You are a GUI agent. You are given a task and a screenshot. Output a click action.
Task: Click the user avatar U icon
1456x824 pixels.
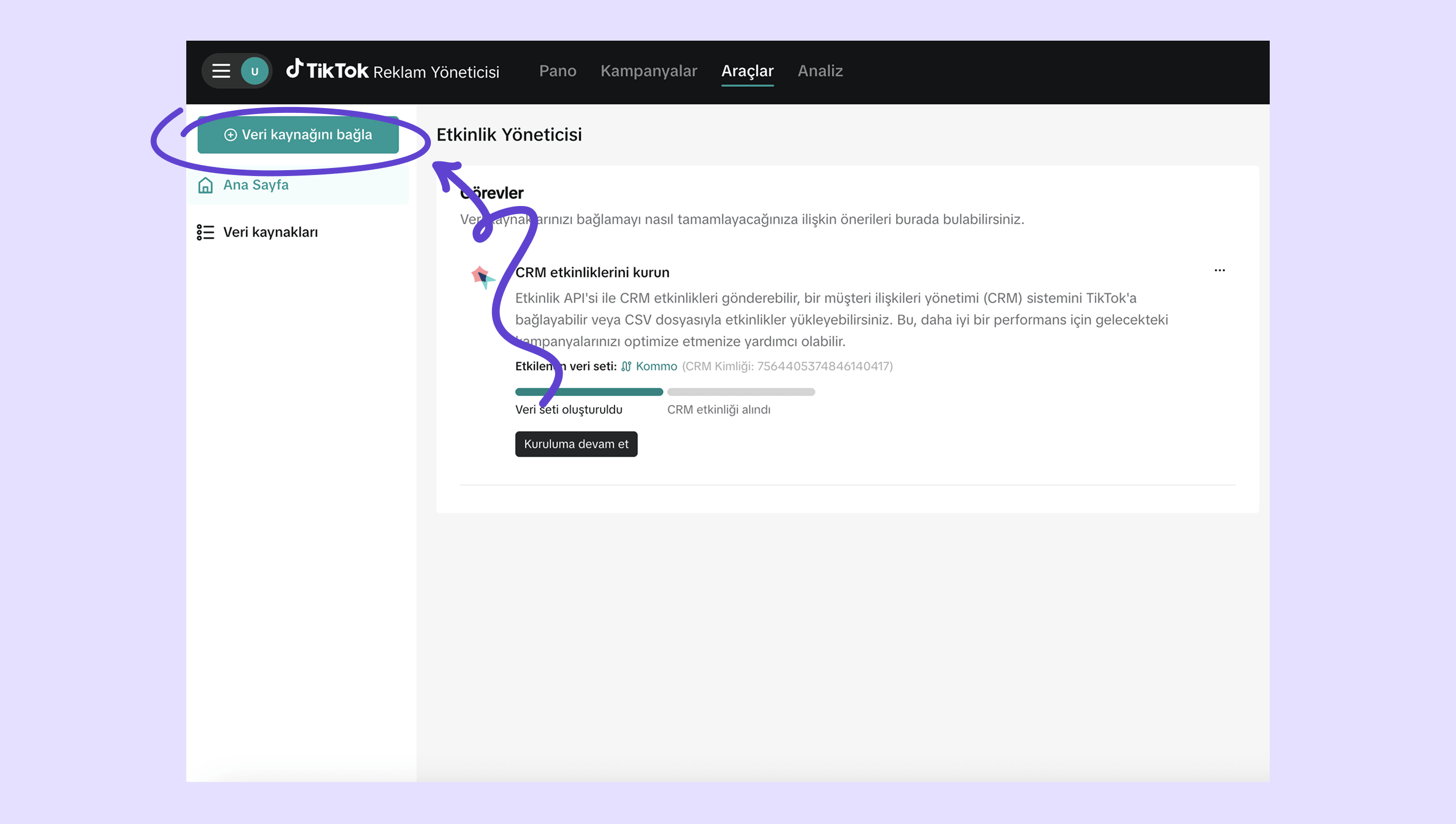tap(255, 71)
